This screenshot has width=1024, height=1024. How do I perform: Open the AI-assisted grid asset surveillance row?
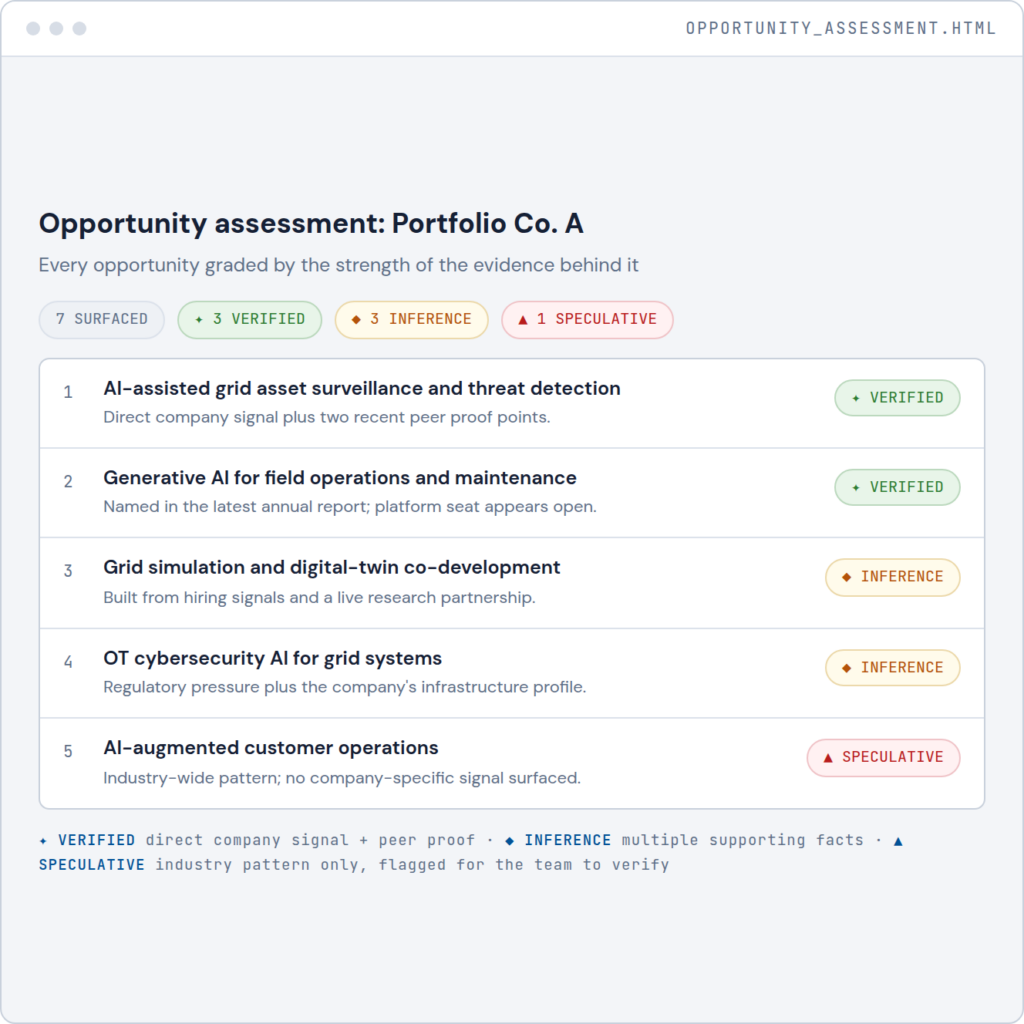pos(512,403)
